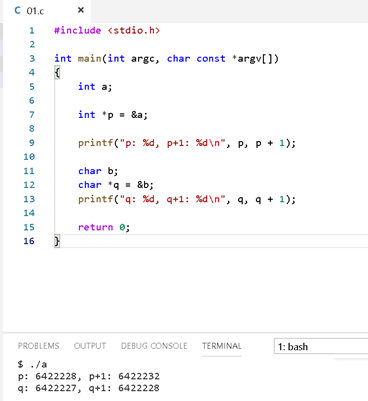Open the PROBLEMS panel tab
Viewport: 368px width, 401px height.
pyautogui.click(x=38, y=346)
